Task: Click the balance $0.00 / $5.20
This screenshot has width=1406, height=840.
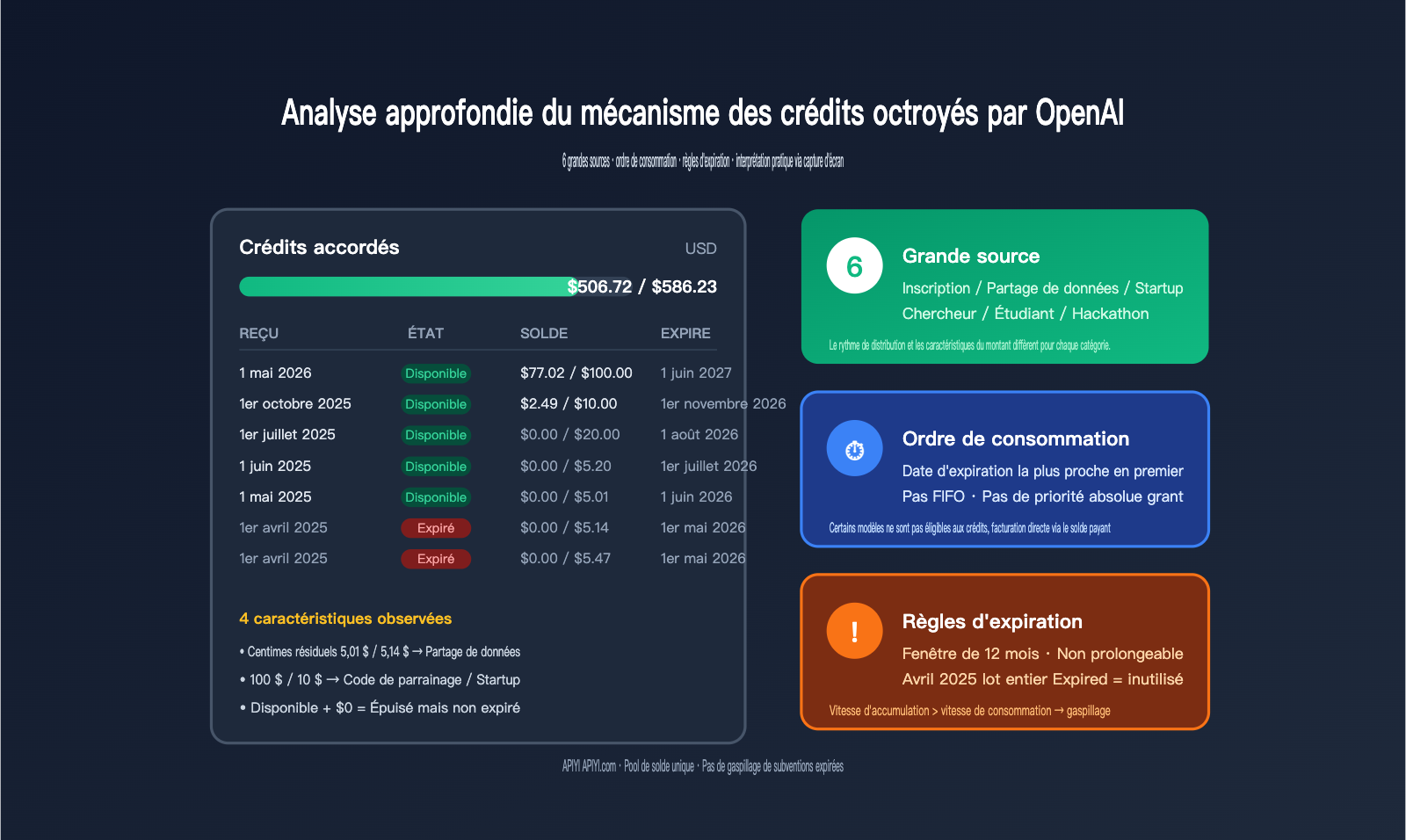Action: (x=566, y=466)
